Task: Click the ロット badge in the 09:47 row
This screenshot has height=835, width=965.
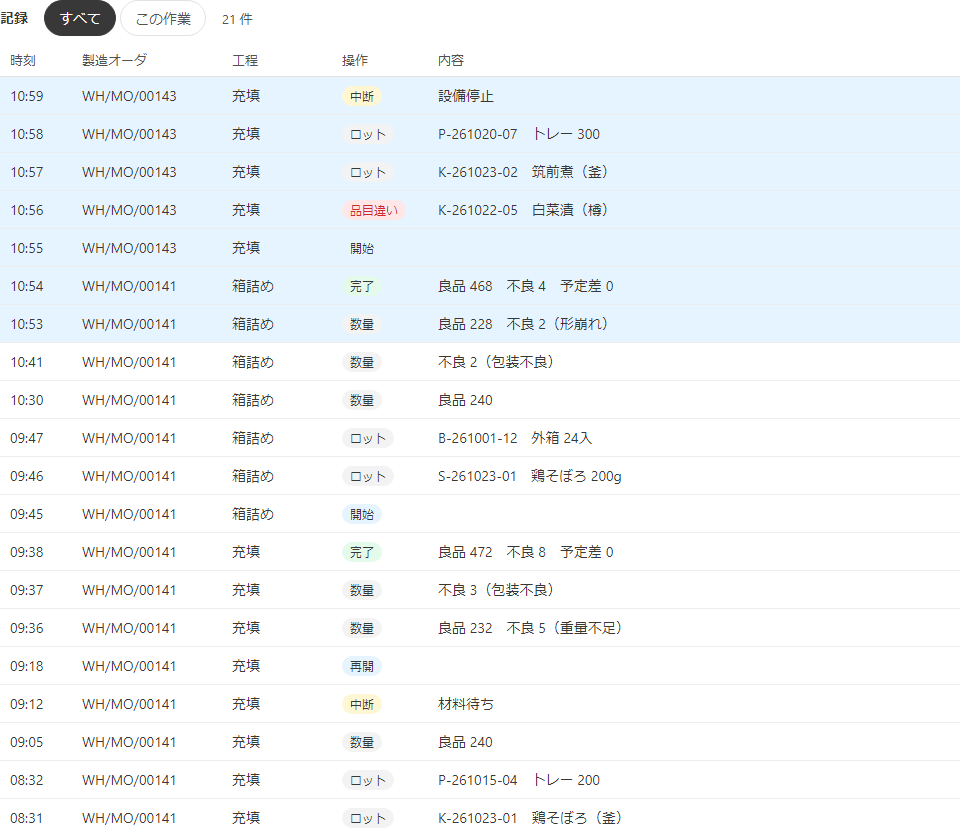Action: click(x=368, y=438)
